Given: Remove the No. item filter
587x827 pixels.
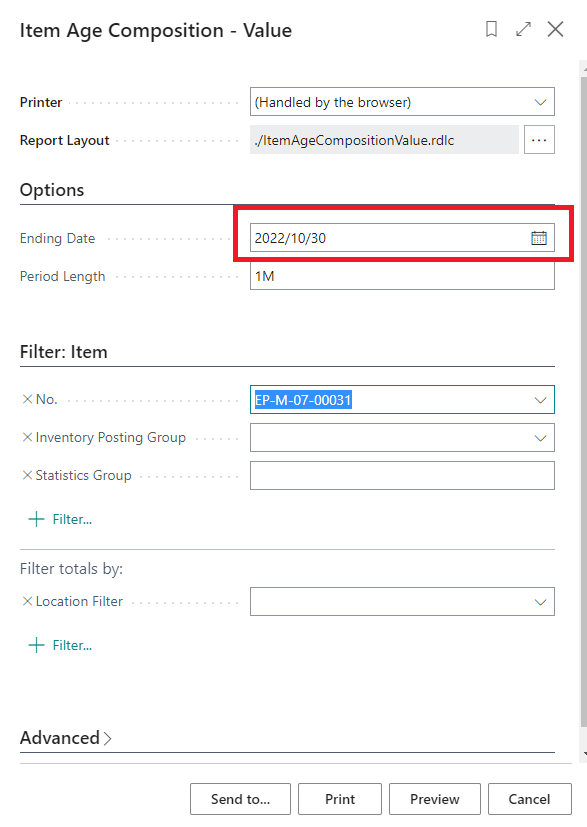Looking at the screenshot, I should click(x=26, y=399).
